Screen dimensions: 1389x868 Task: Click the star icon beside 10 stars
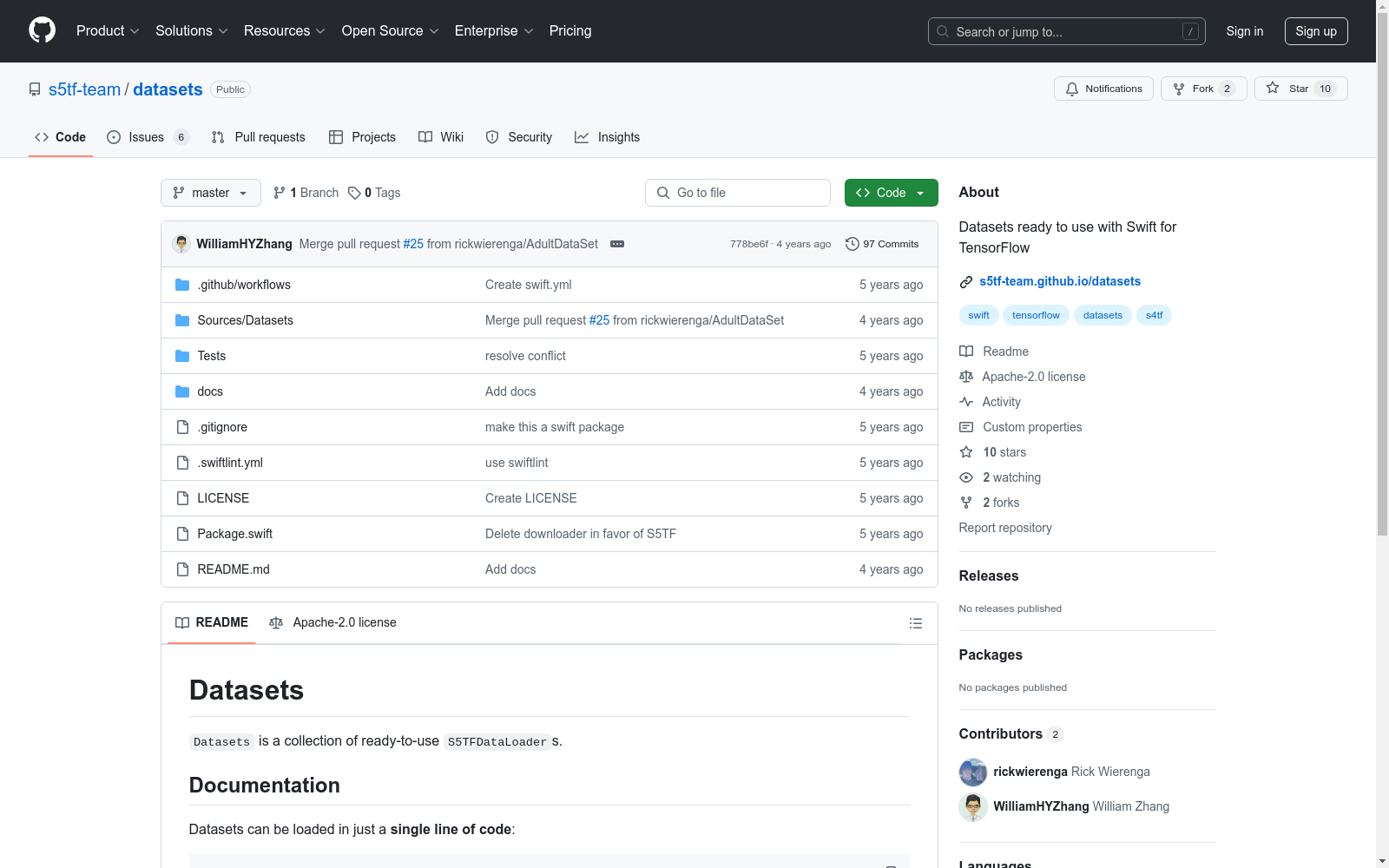coord(966,452)
